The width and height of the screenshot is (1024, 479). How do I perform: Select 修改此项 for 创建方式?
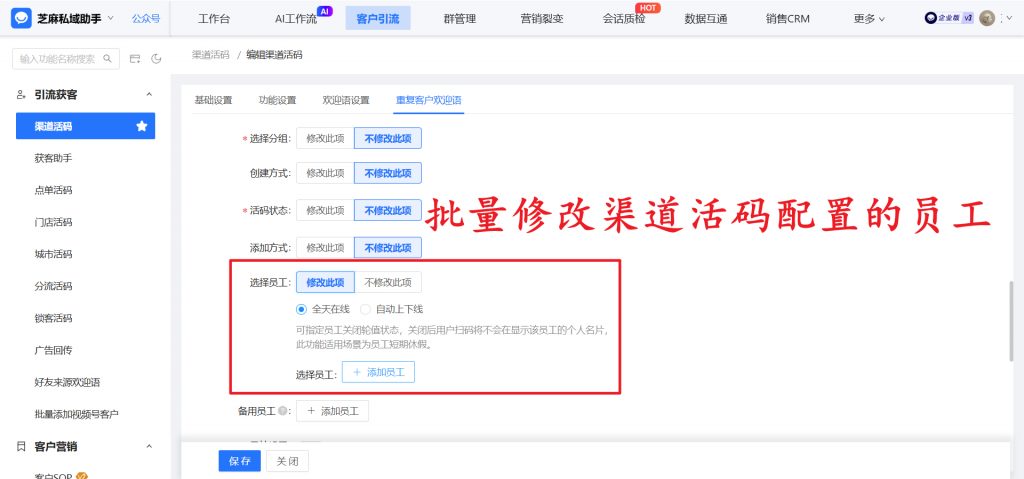(325, 173)
